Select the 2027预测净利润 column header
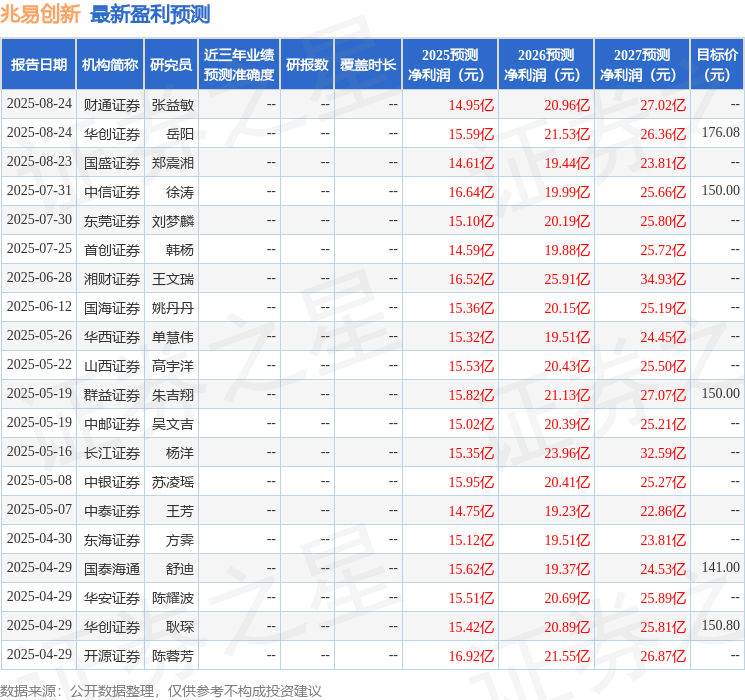The width and height of the screenshot is (745, 700). coord(642,65)
